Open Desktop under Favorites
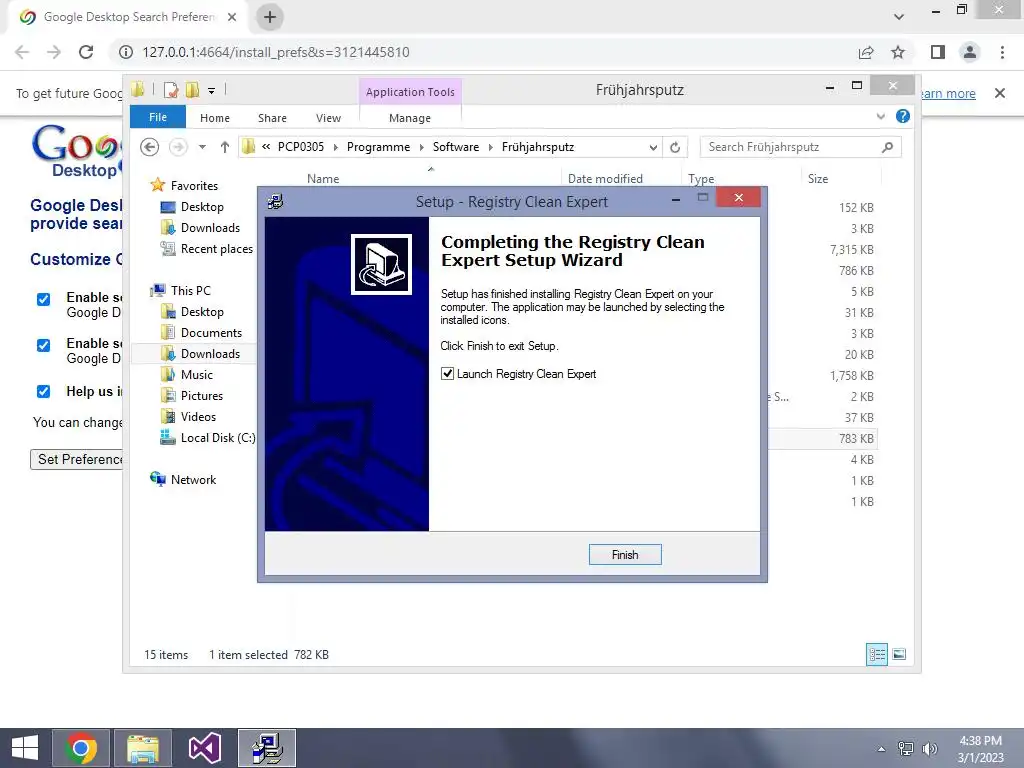Screen dimensions: 1024x768 point(202,207)
